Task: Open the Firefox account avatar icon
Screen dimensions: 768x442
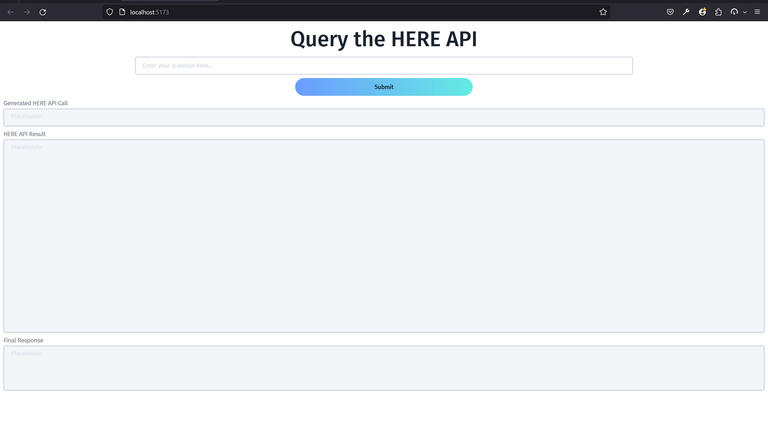Action: pyautogui.click(x=702, y=12)
